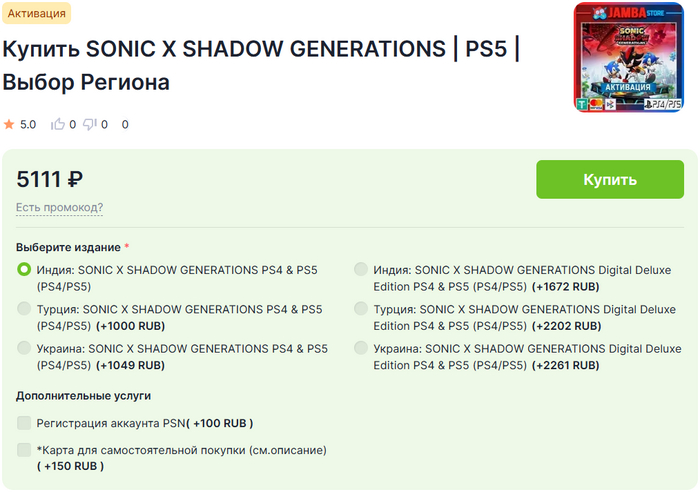Open the Есть промокод? link
700x492 pixels.
tap(59, 208)
